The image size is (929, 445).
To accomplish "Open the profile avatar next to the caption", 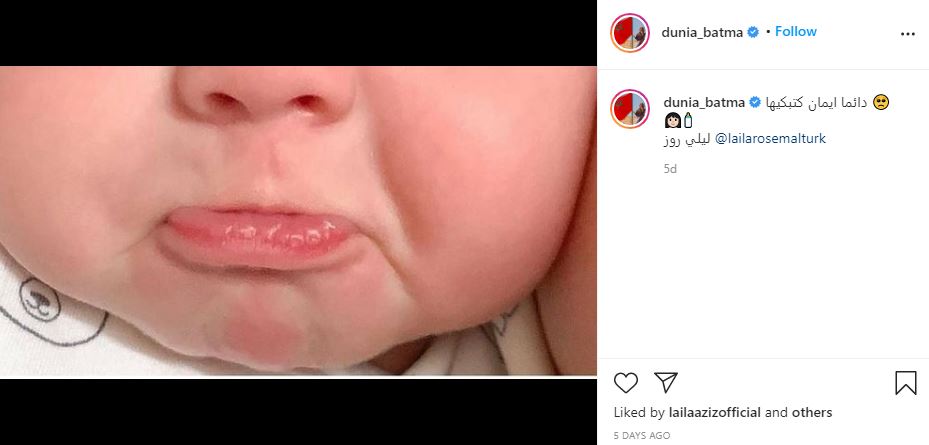I will point(632,111).
